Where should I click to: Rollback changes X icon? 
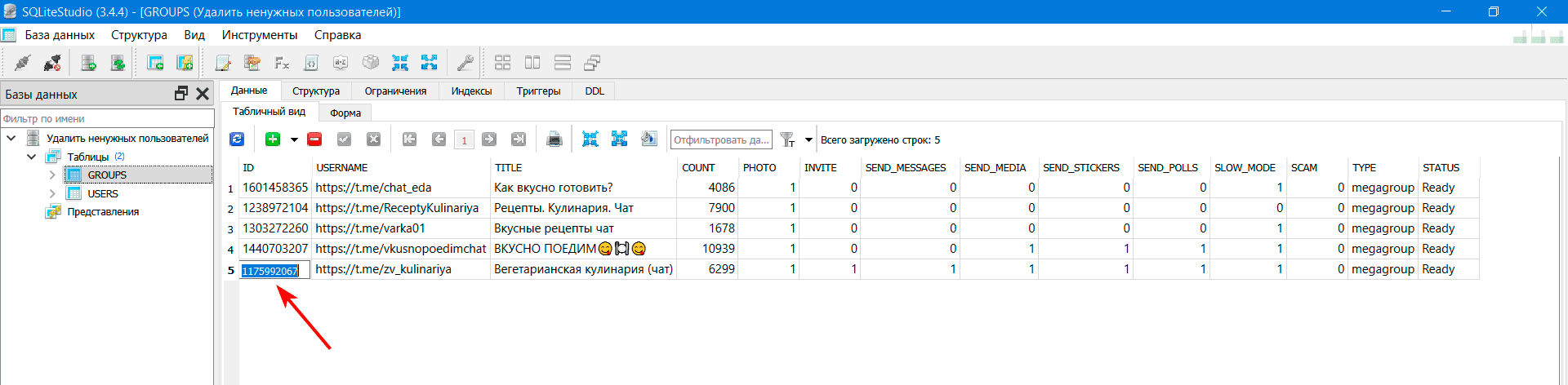[373, 139]
